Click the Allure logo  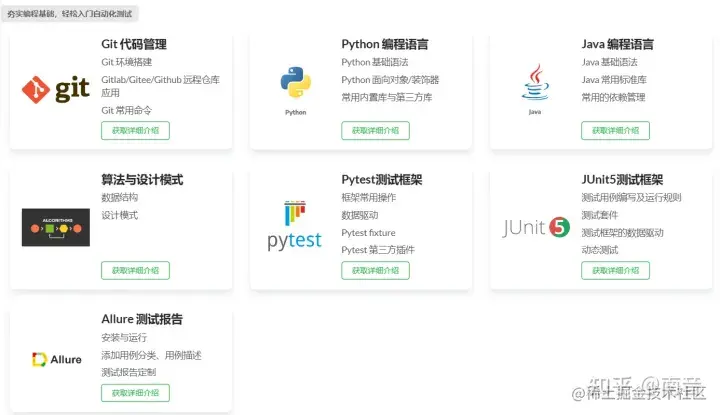(x=57, y=359)
